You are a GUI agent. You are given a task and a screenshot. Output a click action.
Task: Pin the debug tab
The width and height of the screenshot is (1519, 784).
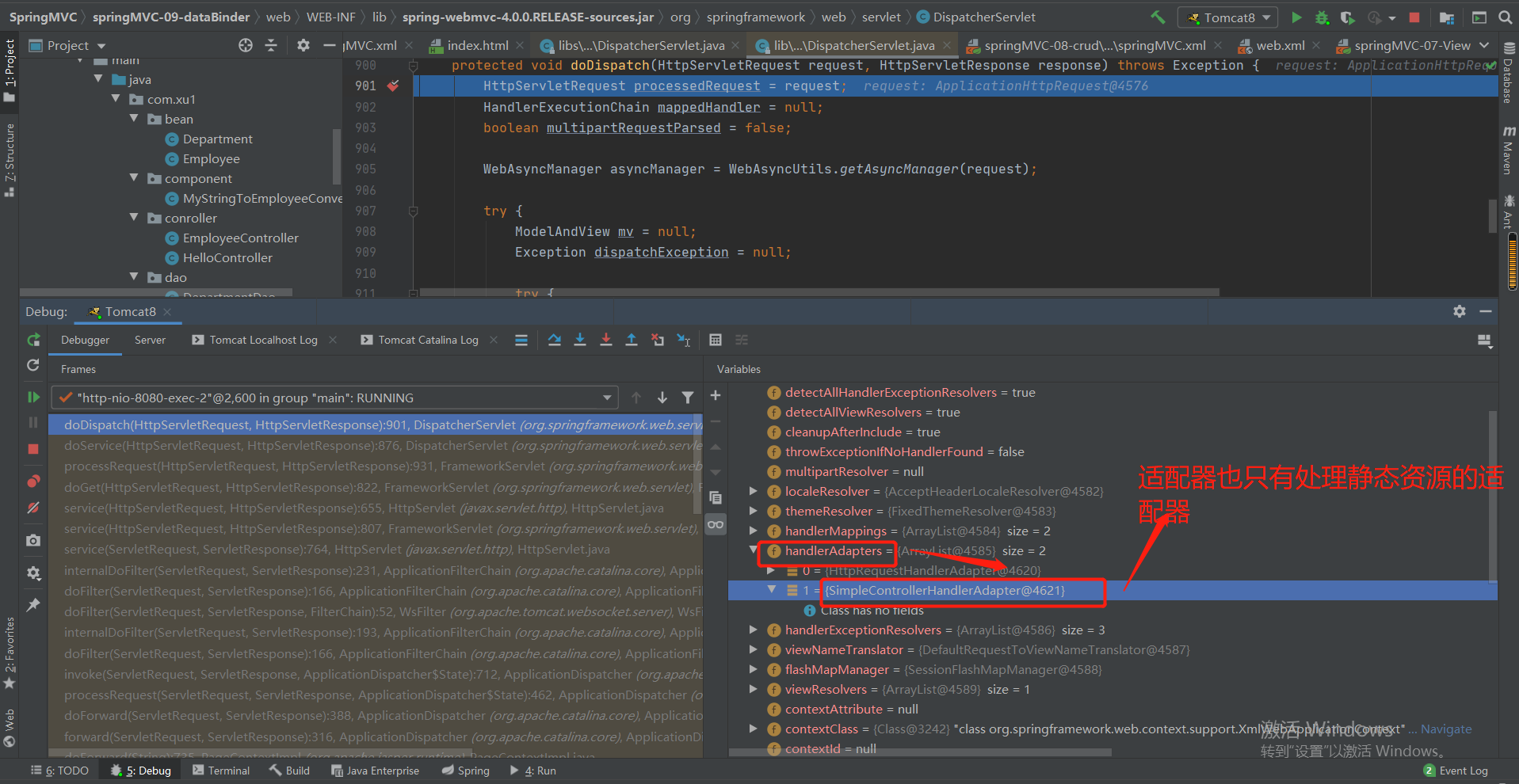pos(33,605)
